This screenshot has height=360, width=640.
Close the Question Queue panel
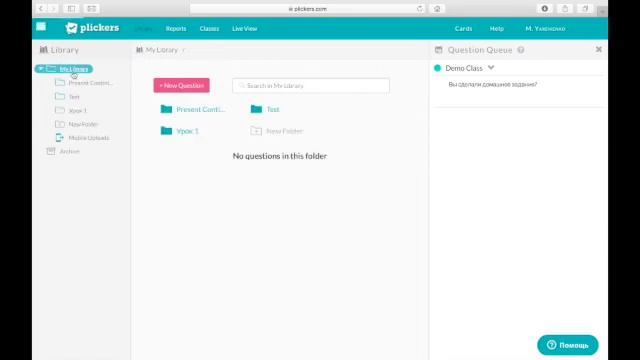pyautogui.click(x=599, y=49)
